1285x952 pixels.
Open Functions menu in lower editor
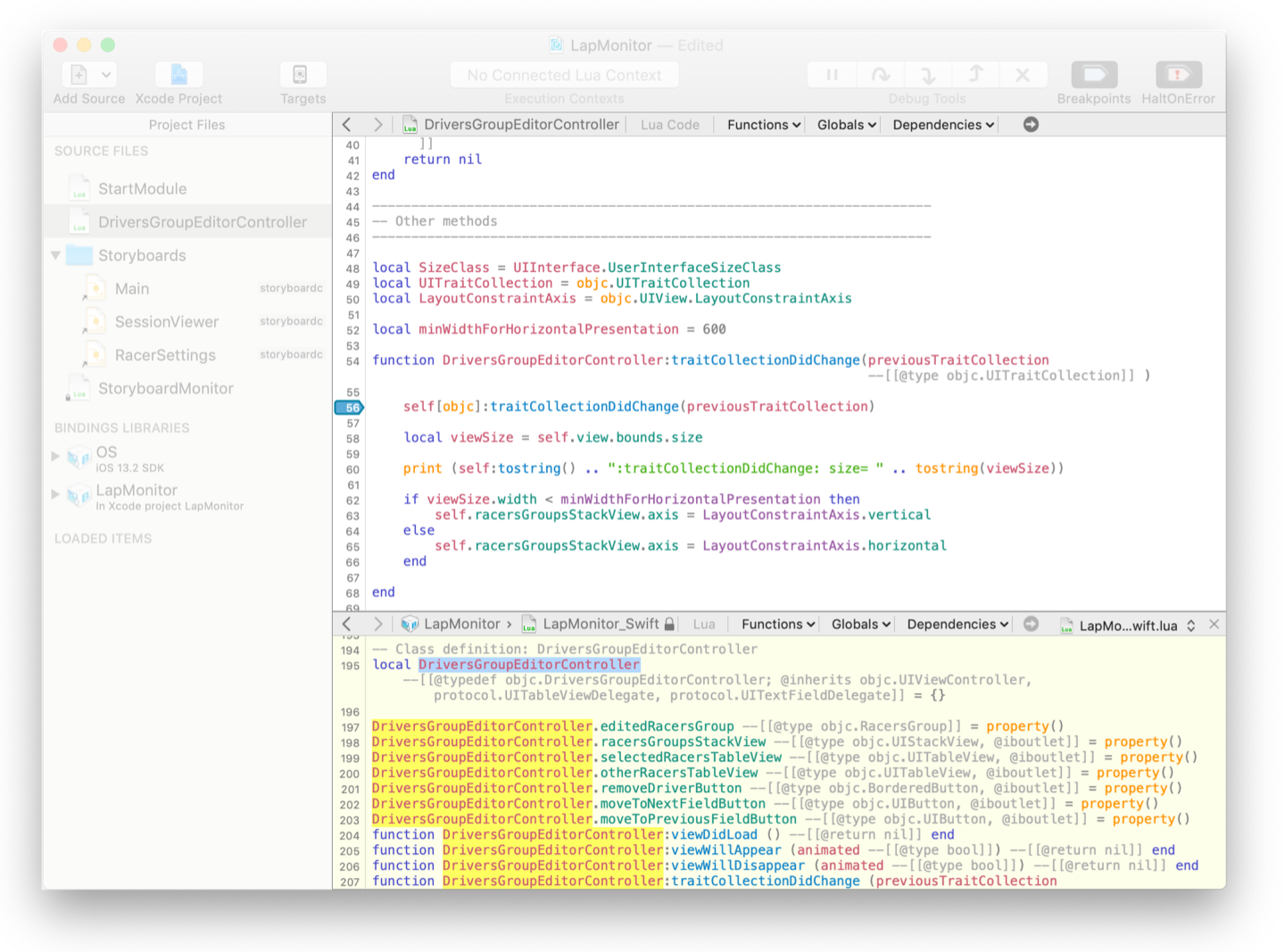tap(778, 625)
